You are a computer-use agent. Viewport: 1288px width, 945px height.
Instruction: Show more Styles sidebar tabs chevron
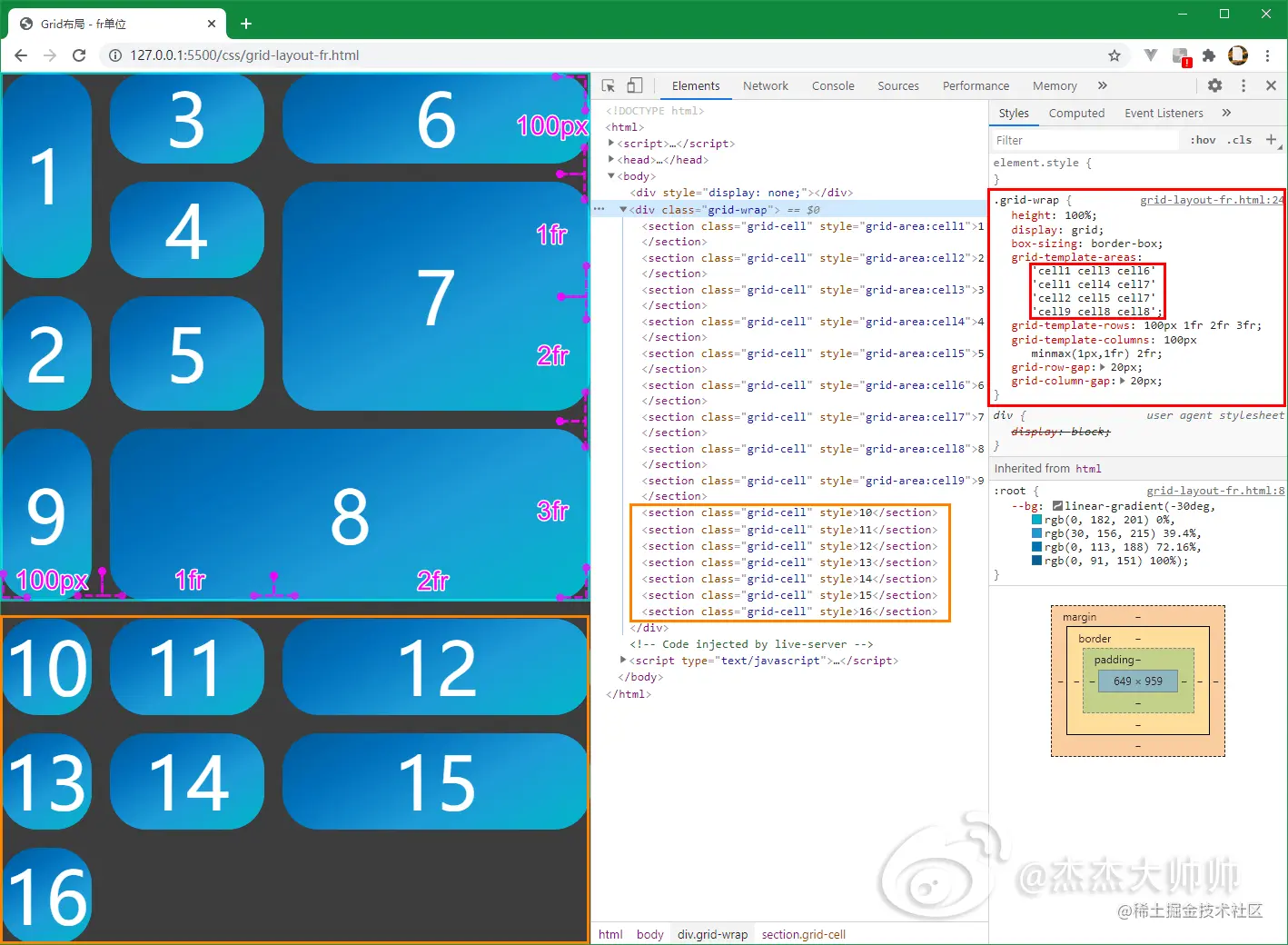tap(1227, 113)
